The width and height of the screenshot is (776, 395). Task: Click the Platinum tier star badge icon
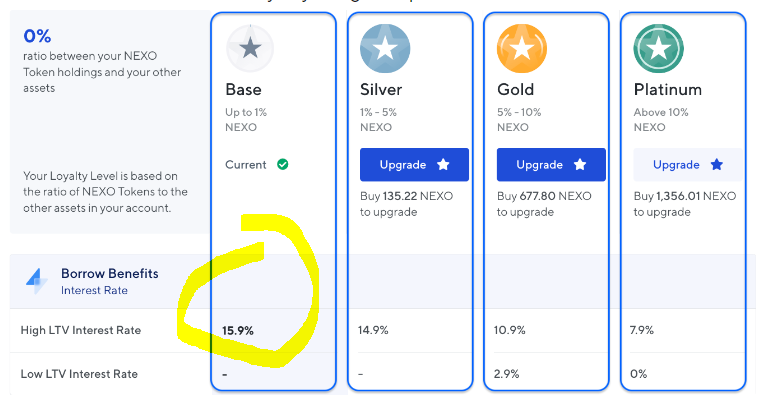(x=659, y=49)
